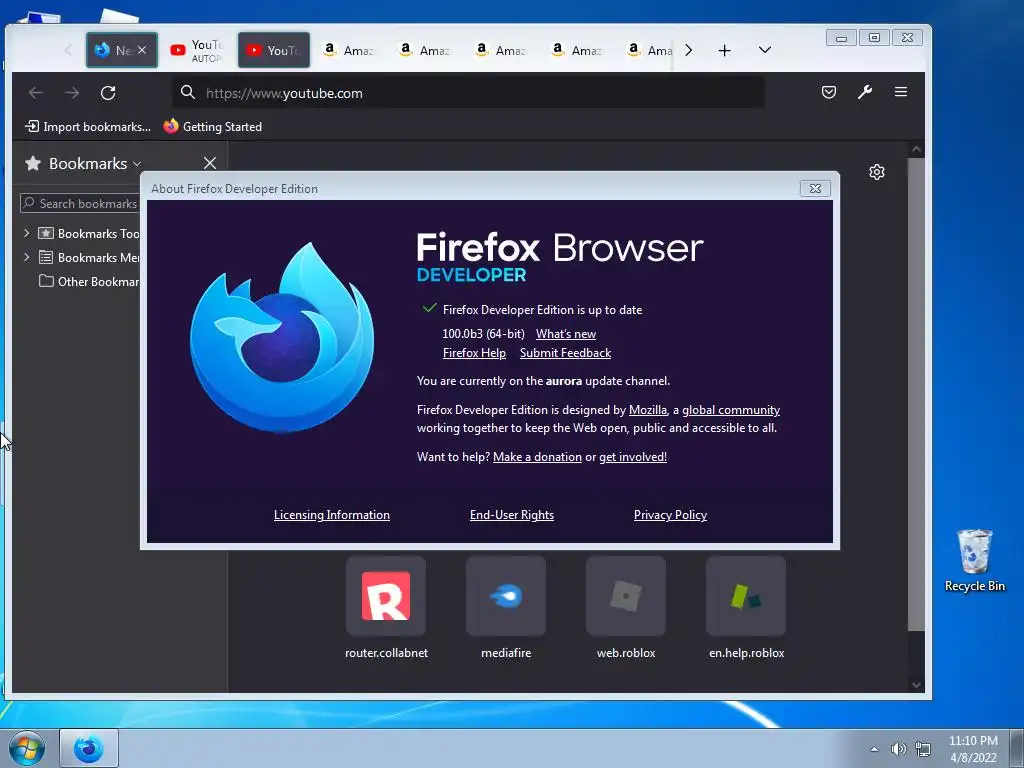This screenshot has height=768, width=1024.
Task: Click the Firefox Developer logo in dialog
Action: pos(282,337)
